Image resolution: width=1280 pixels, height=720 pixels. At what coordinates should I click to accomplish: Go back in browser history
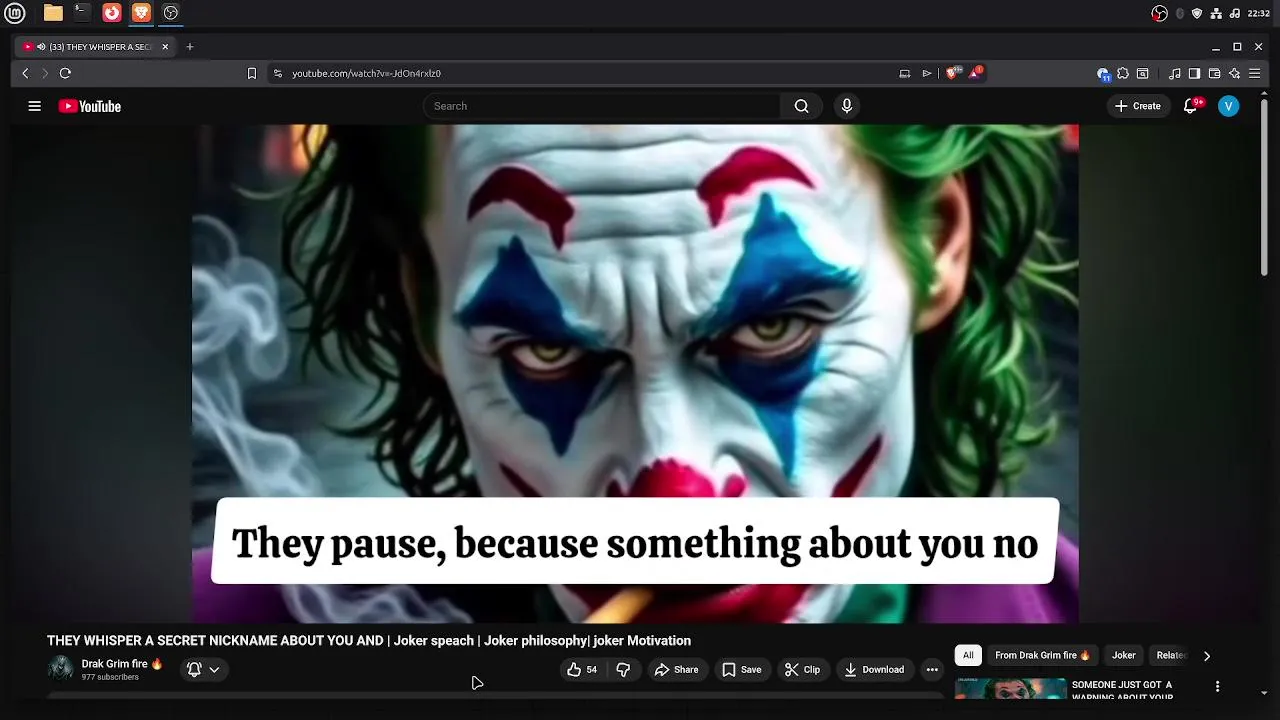click(x=25, y=73)
